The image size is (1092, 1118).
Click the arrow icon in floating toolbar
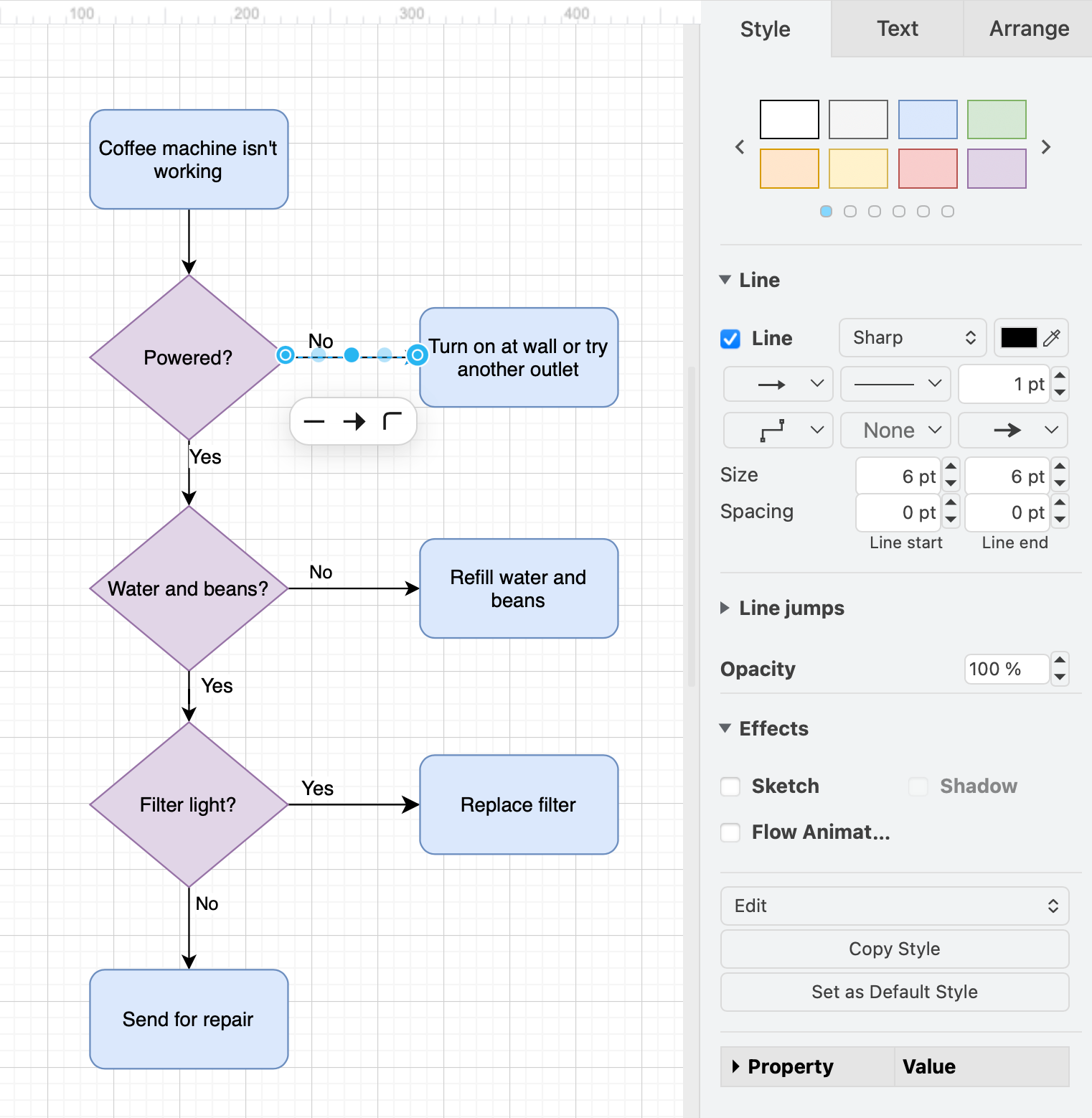point(354,421)
